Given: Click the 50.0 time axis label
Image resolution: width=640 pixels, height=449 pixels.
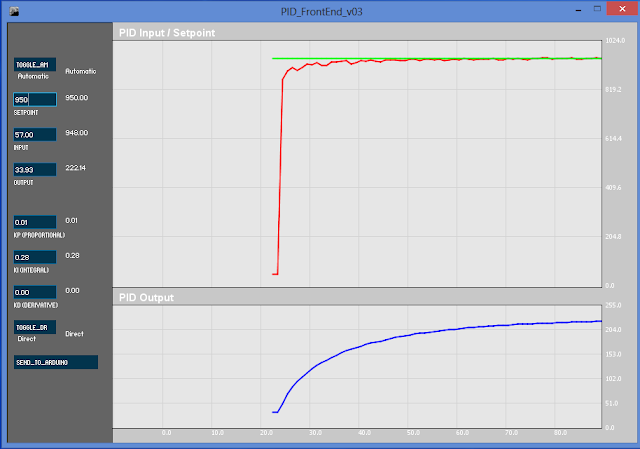Looking at the screenshot, I should point(413,433).
